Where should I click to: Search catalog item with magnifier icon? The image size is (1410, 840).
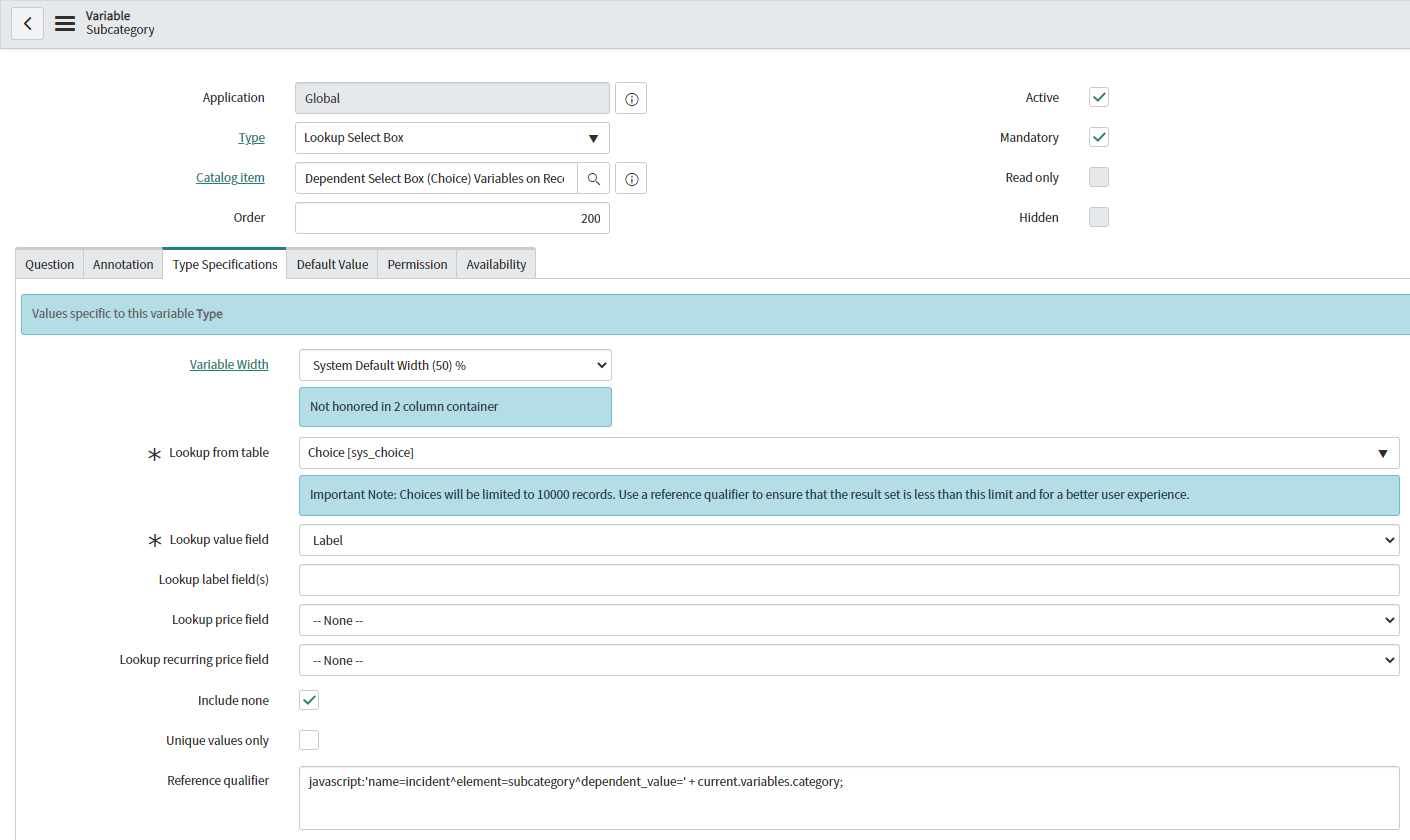coord(593,179)
